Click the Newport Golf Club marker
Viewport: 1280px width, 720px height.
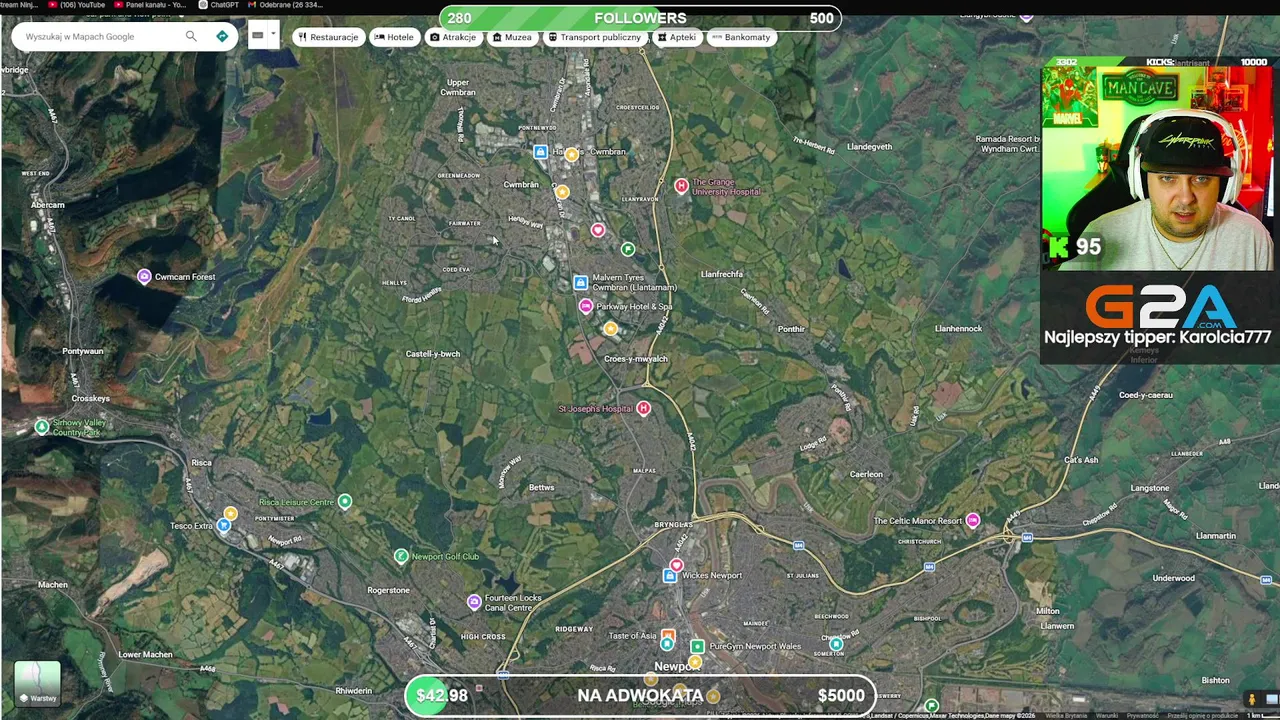pyautogui.click(x=401, y=556)
